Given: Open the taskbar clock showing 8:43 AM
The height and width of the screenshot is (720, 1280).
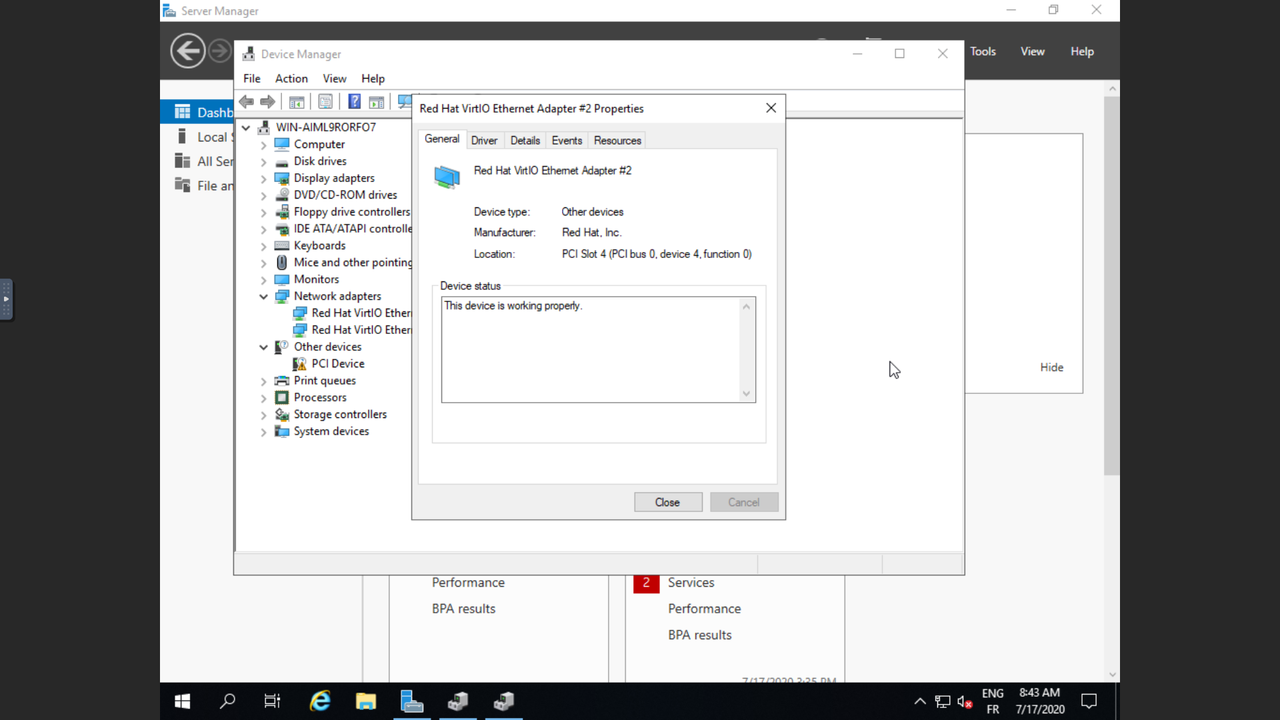Looking at the screenshot, I should pyautogui.click(x=1040, y=701).
